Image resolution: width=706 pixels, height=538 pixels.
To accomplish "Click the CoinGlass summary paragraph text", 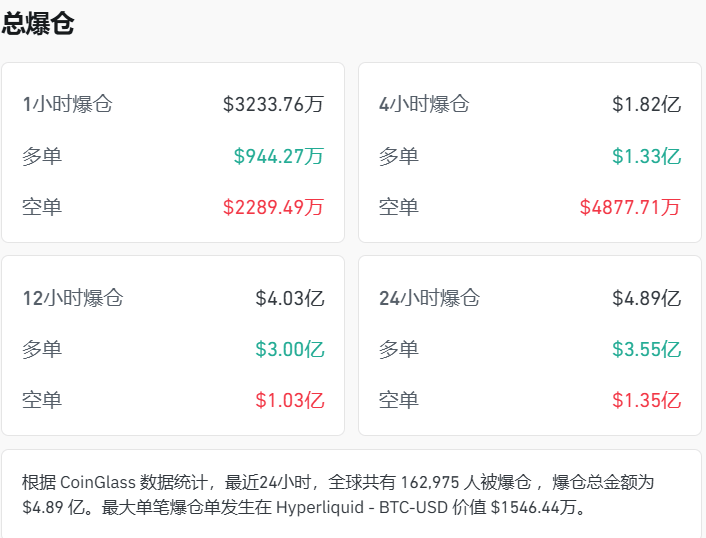I will coord(338,494).
